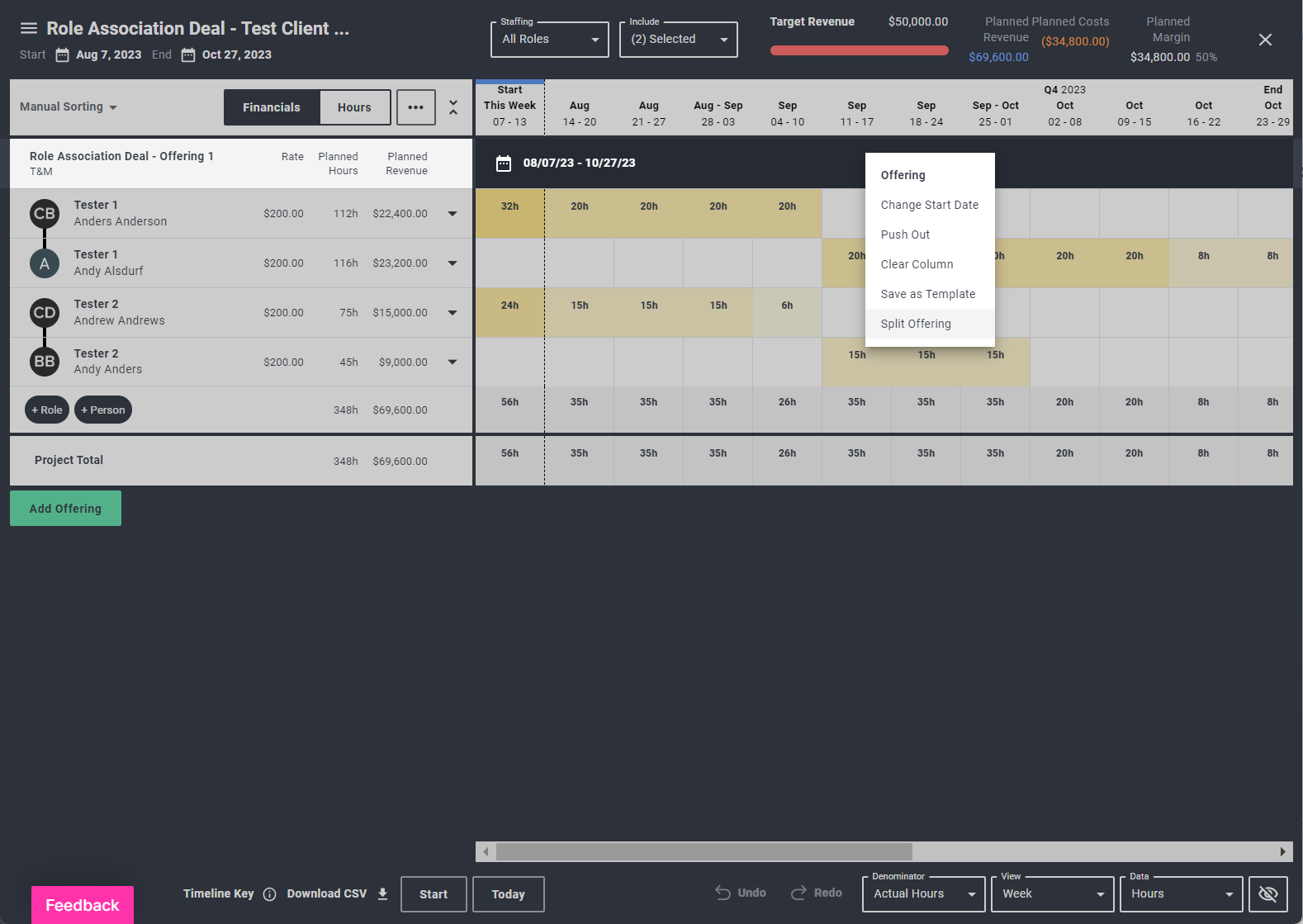This screenshot has height=924, width=1303.
Task: Click the Start navigation button
Action: 434,894
